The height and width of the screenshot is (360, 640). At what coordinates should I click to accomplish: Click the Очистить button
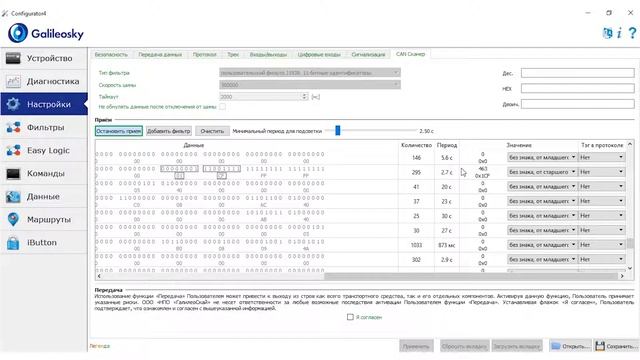pyautogui.click(x=212, y=131)
